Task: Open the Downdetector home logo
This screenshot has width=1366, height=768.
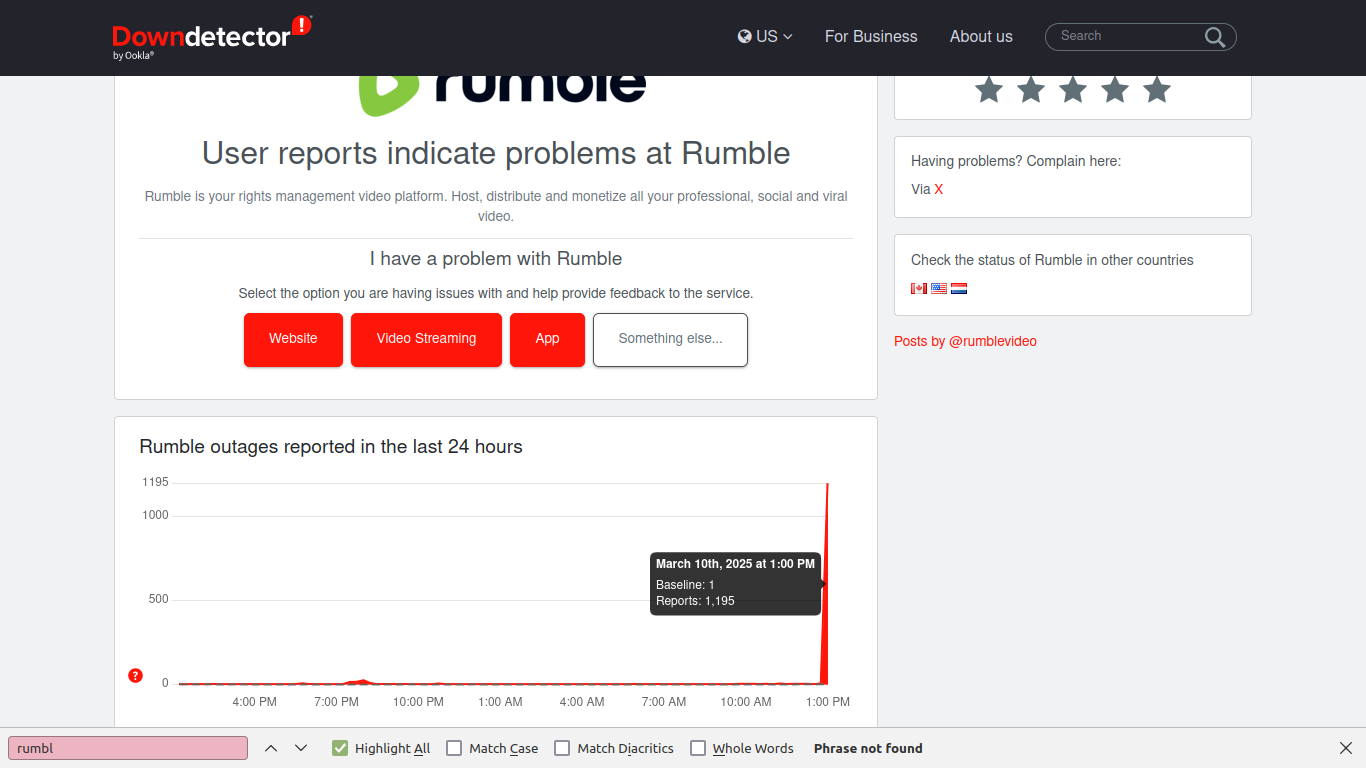Action: pyautogui.click(x=212, y=37)
